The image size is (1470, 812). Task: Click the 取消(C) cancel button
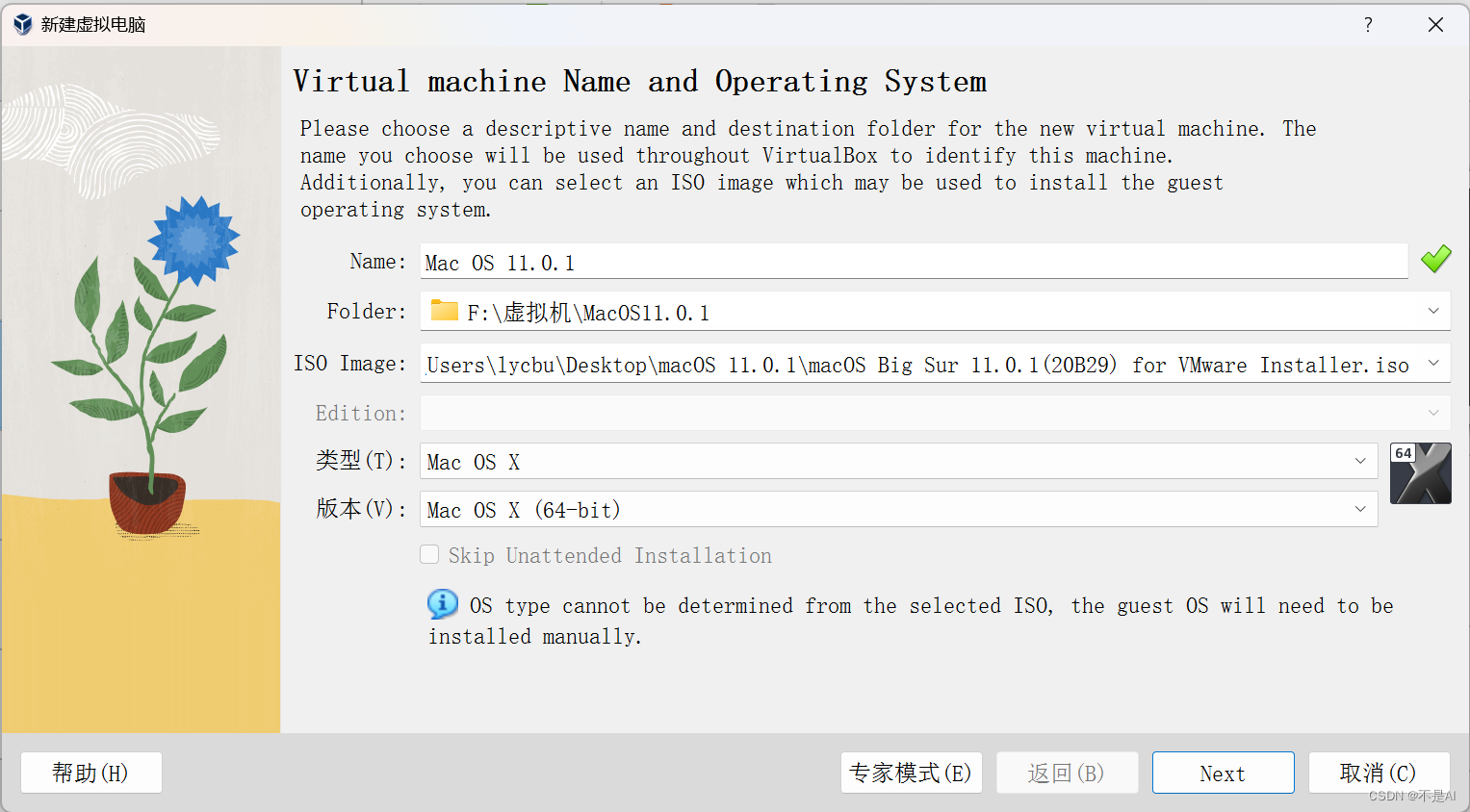pos(1380,773)
